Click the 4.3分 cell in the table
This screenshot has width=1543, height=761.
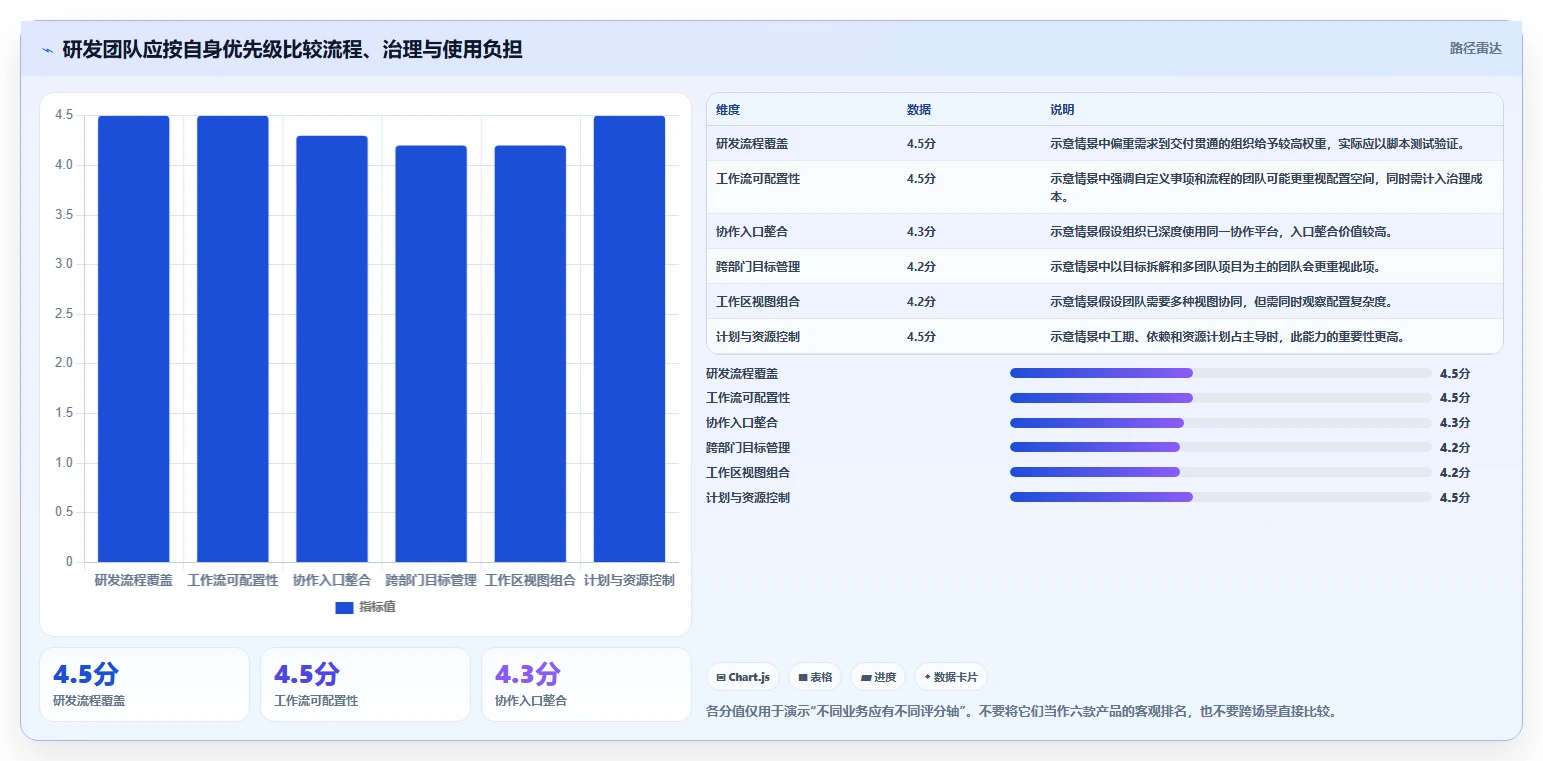[x=921, y=232]
